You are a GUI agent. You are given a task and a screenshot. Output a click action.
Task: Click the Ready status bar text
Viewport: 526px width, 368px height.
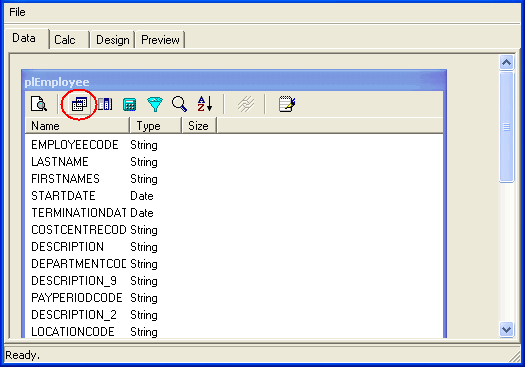22,355
